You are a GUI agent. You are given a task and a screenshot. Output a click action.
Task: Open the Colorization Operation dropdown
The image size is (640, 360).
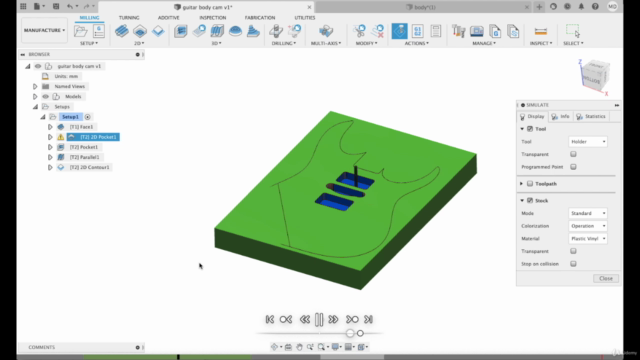pyautogui.click(x=588, y=226)
